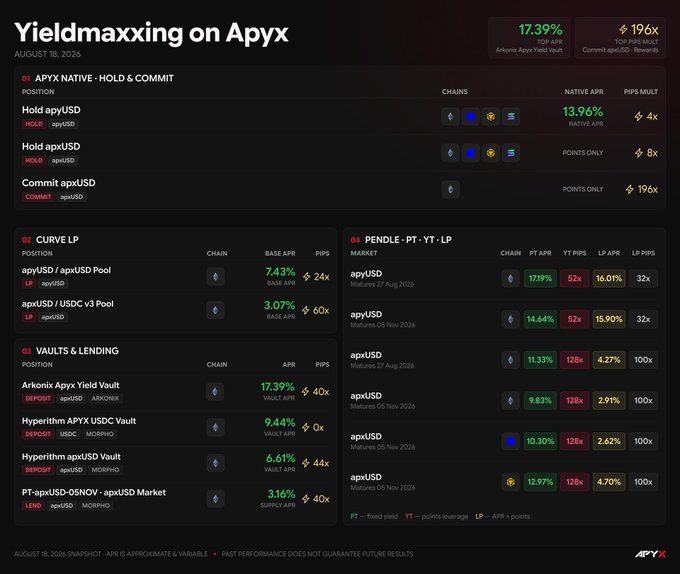Select Ethereum chain icon in Hold apxUSD row
The image size is (680, 574).
450,153
